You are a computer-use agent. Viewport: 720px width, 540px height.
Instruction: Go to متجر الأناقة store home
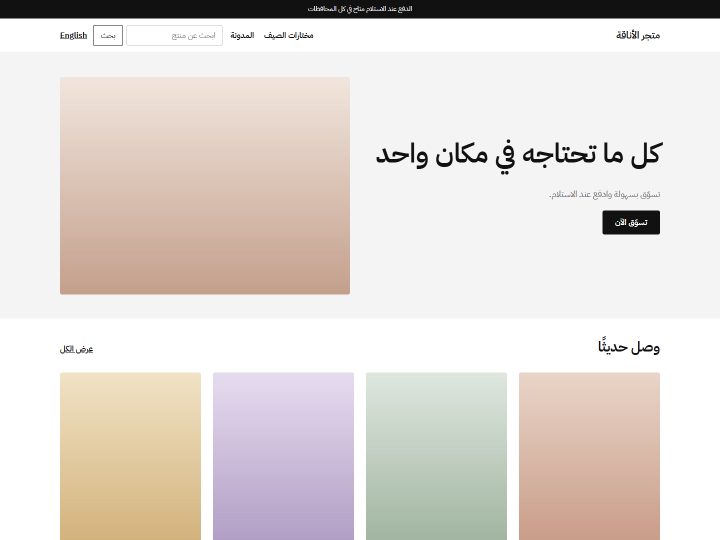[638, 35]
